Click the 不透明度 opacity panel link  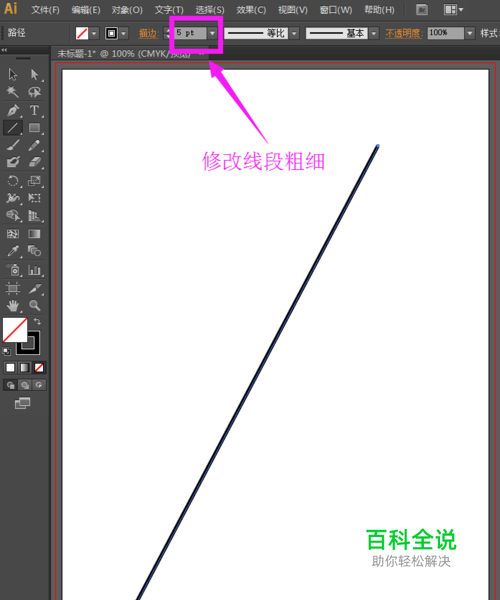click(x=403, y=34)
